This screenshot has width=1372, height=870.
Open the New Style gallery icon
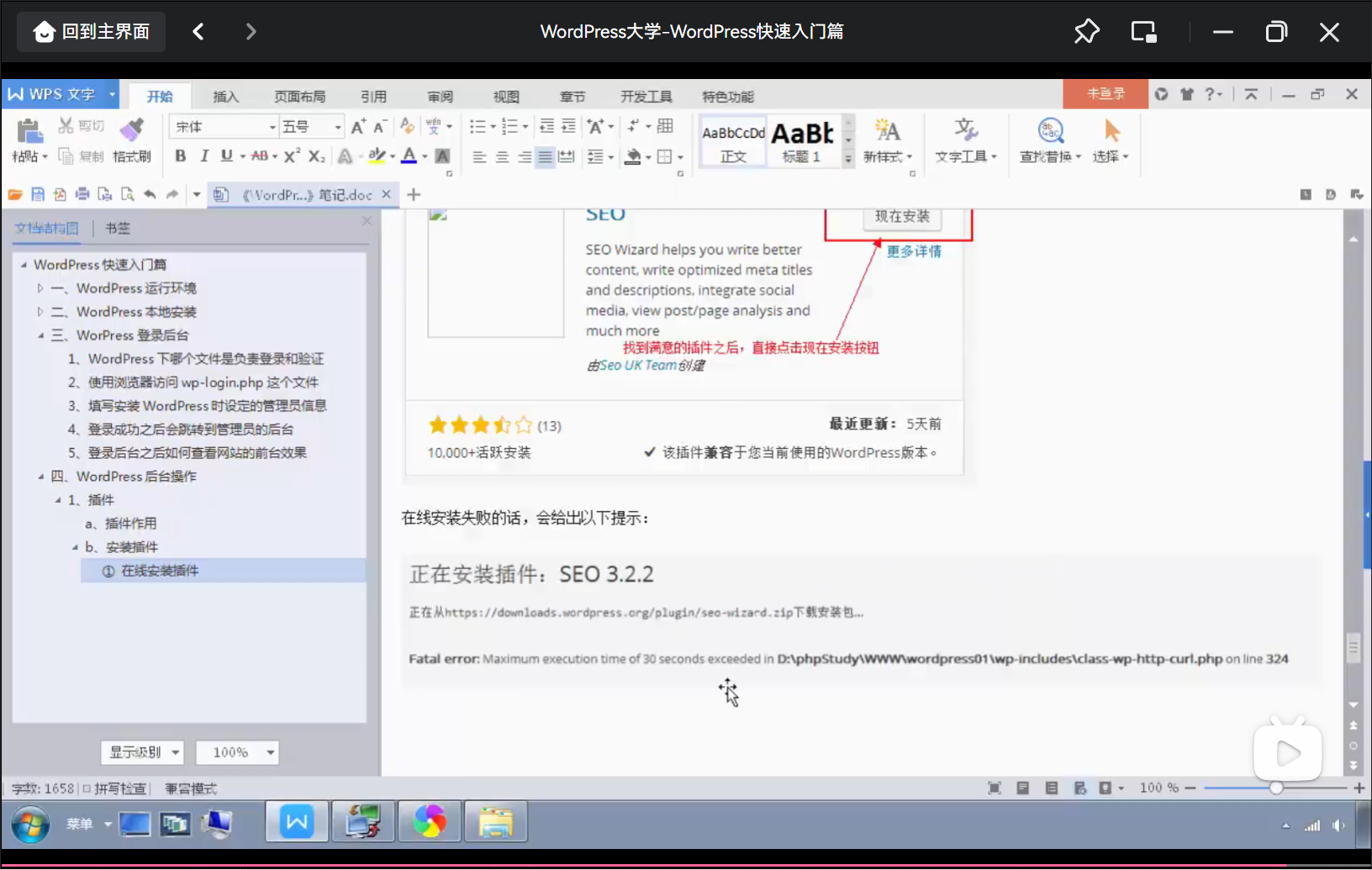point(887,130)
